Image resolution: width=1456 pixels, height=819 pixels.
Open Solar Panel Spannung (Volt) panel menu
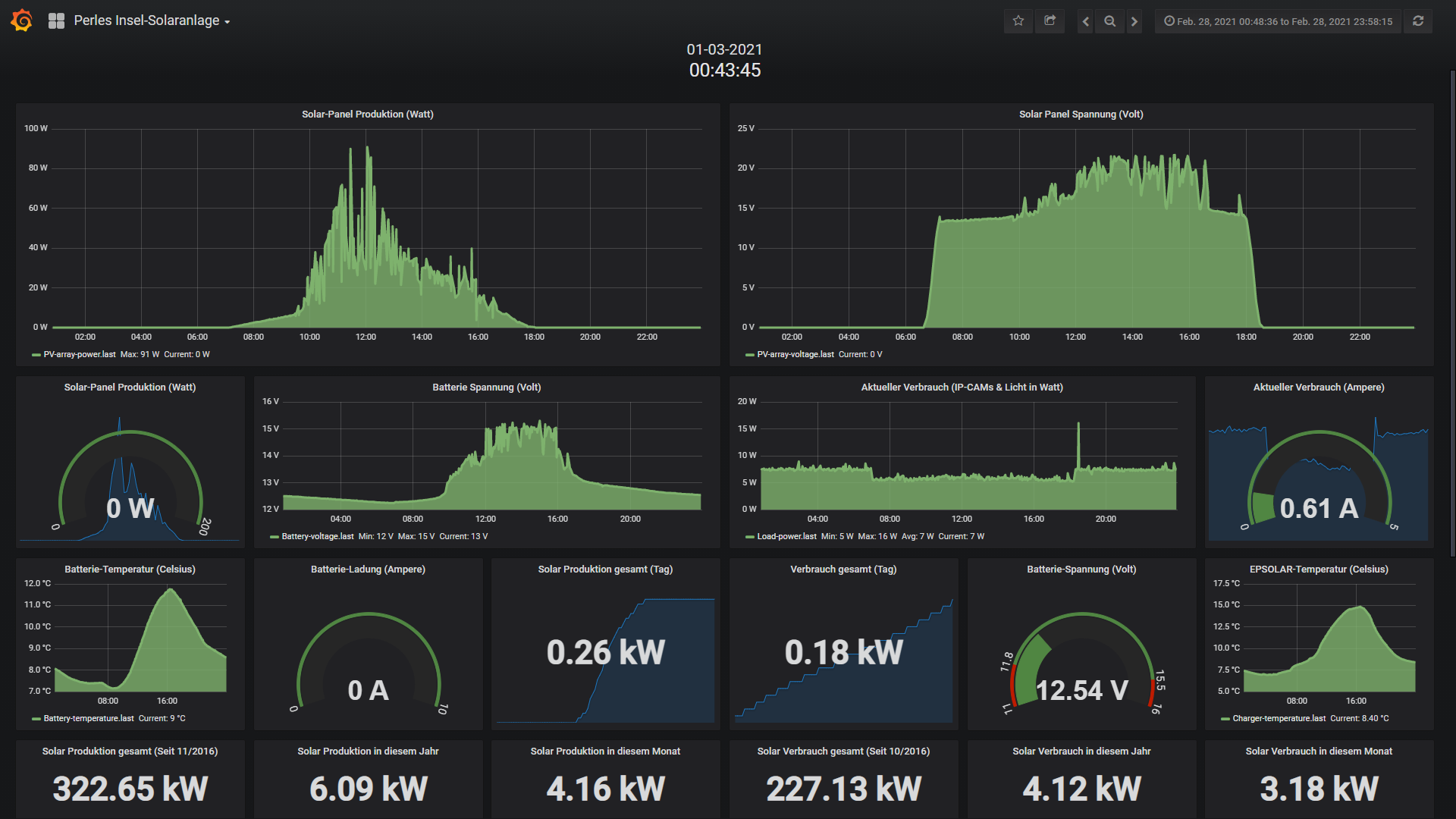click(x=1081, y=115)
